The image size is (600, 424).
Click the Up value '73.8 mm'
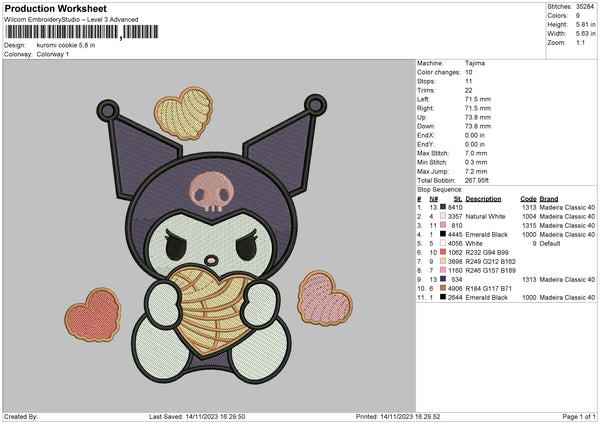[478, 117]
